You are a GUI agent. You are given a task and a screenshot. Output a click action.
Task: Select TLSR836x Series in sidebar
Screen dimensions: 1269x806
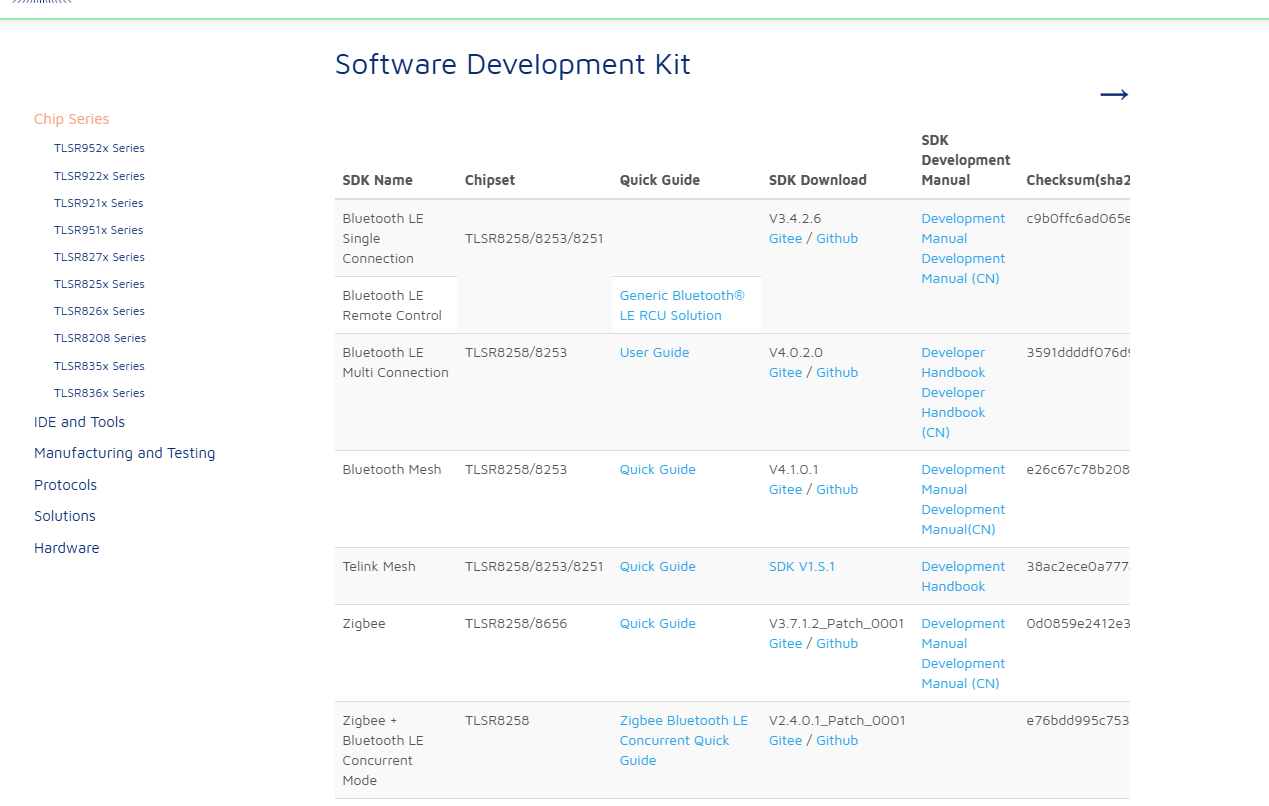(x=99, y=393)
